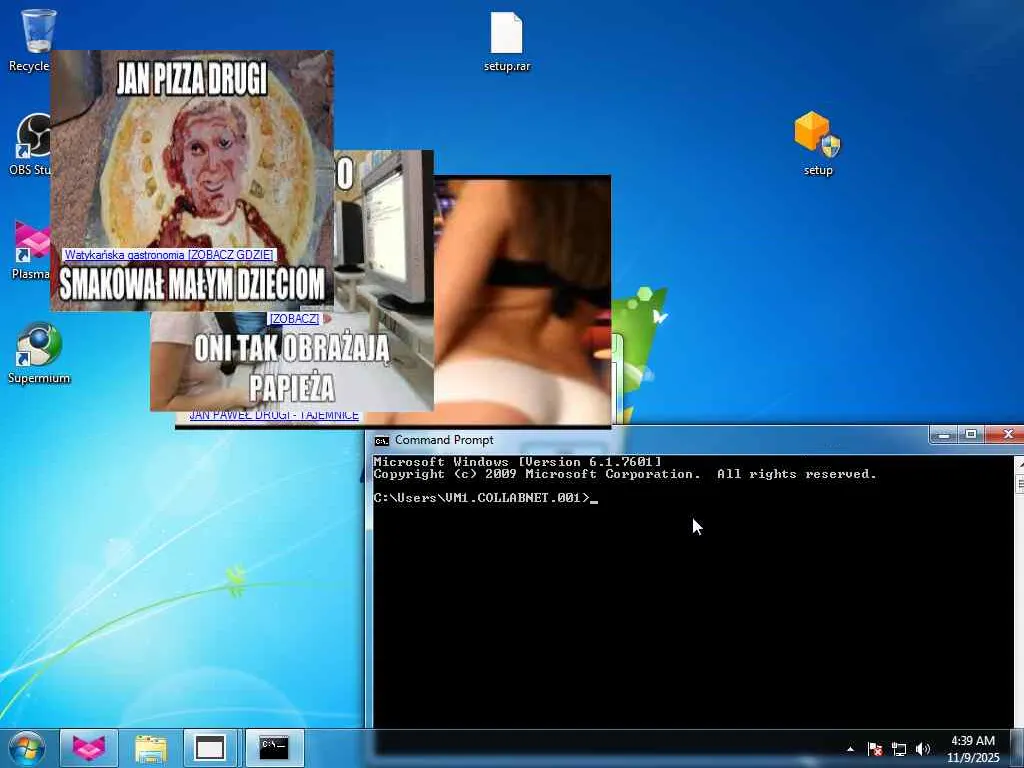Screen dimensions: 1024x768
Task: Open the clock showing 4:39 AM
Action: (973, 749)
